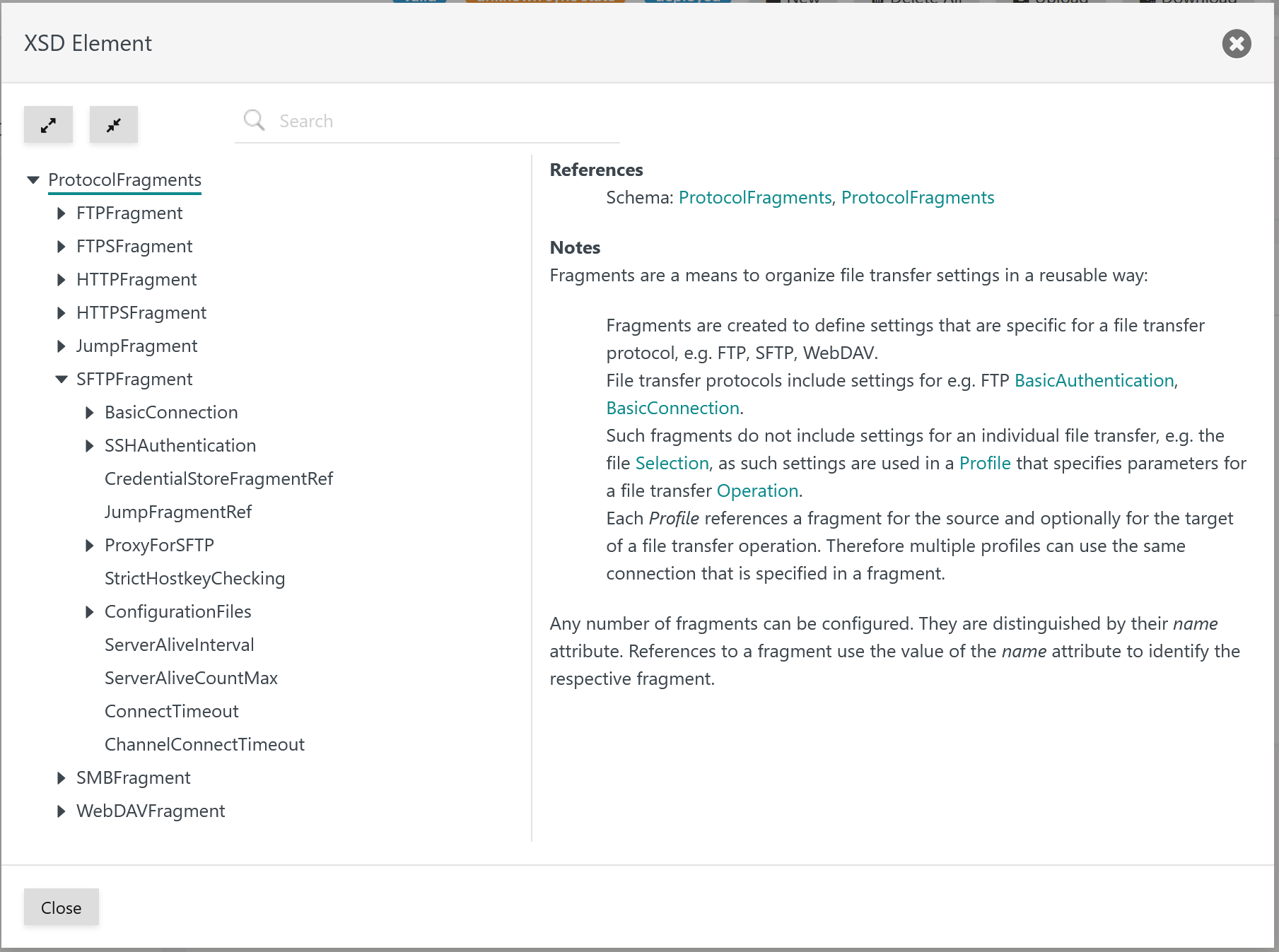Screen dimensions: 1279x952
Task: Expand the SMBFragment node arrow
Action: (x=62, y=778)
